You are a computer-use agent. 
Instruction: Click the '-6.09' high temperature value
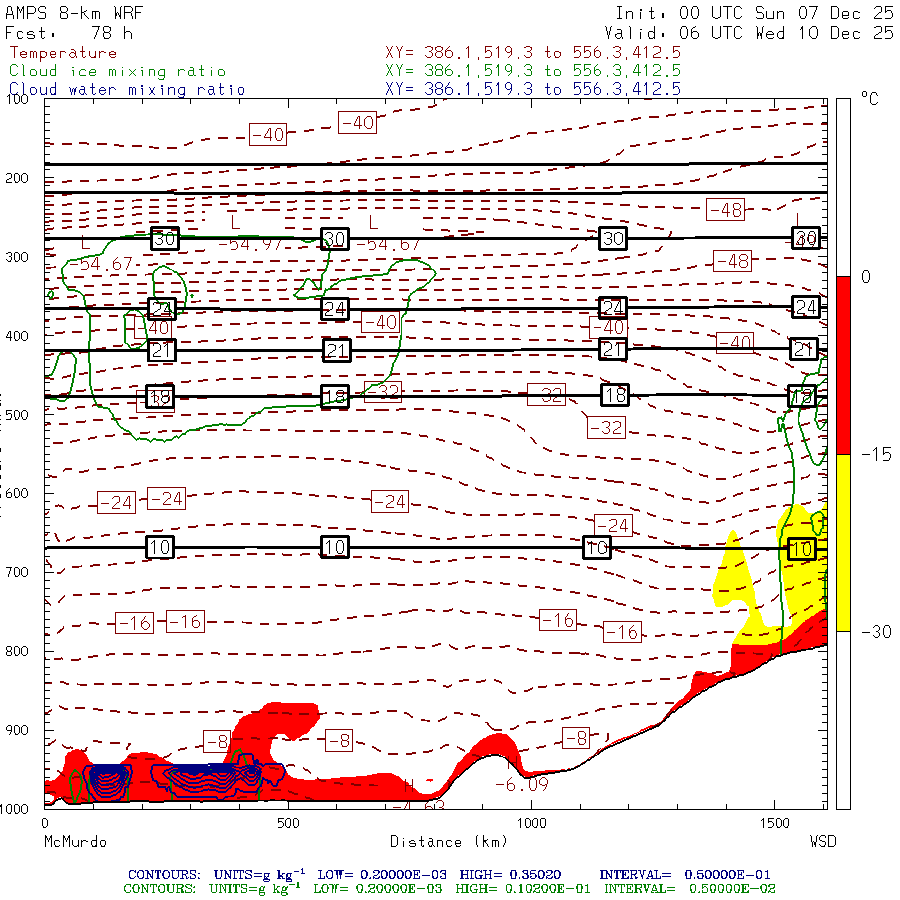[521, 784]
